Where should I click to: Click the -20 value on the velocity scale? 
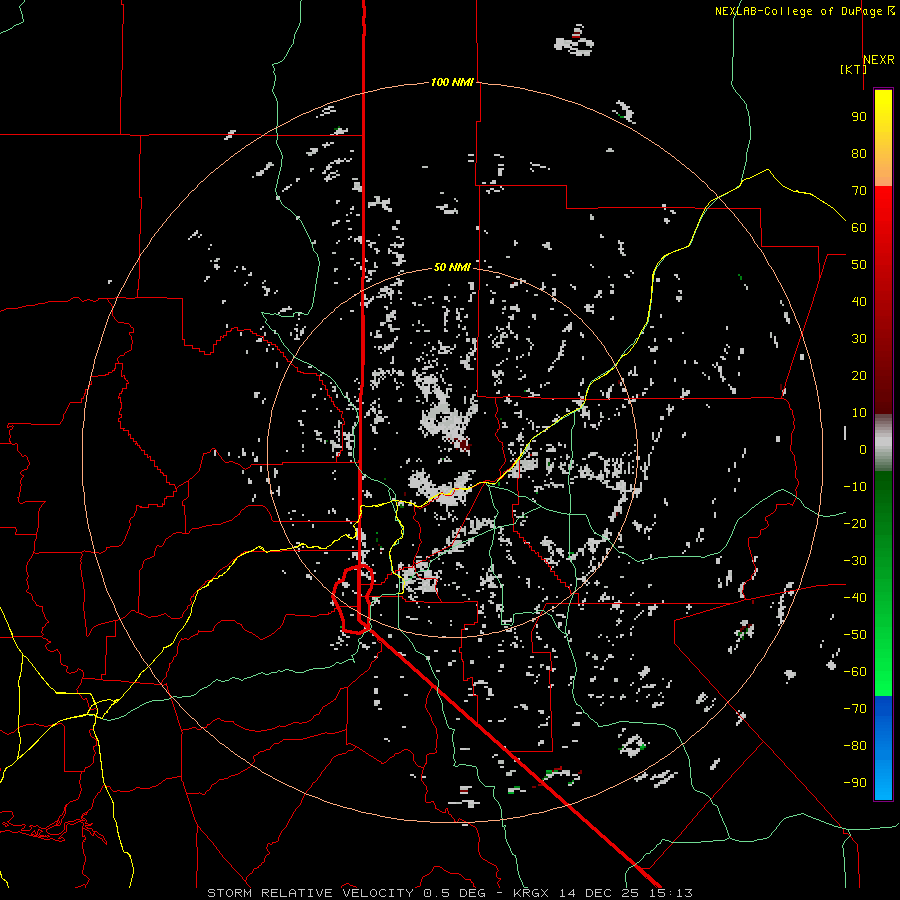[x=855, y=523]
